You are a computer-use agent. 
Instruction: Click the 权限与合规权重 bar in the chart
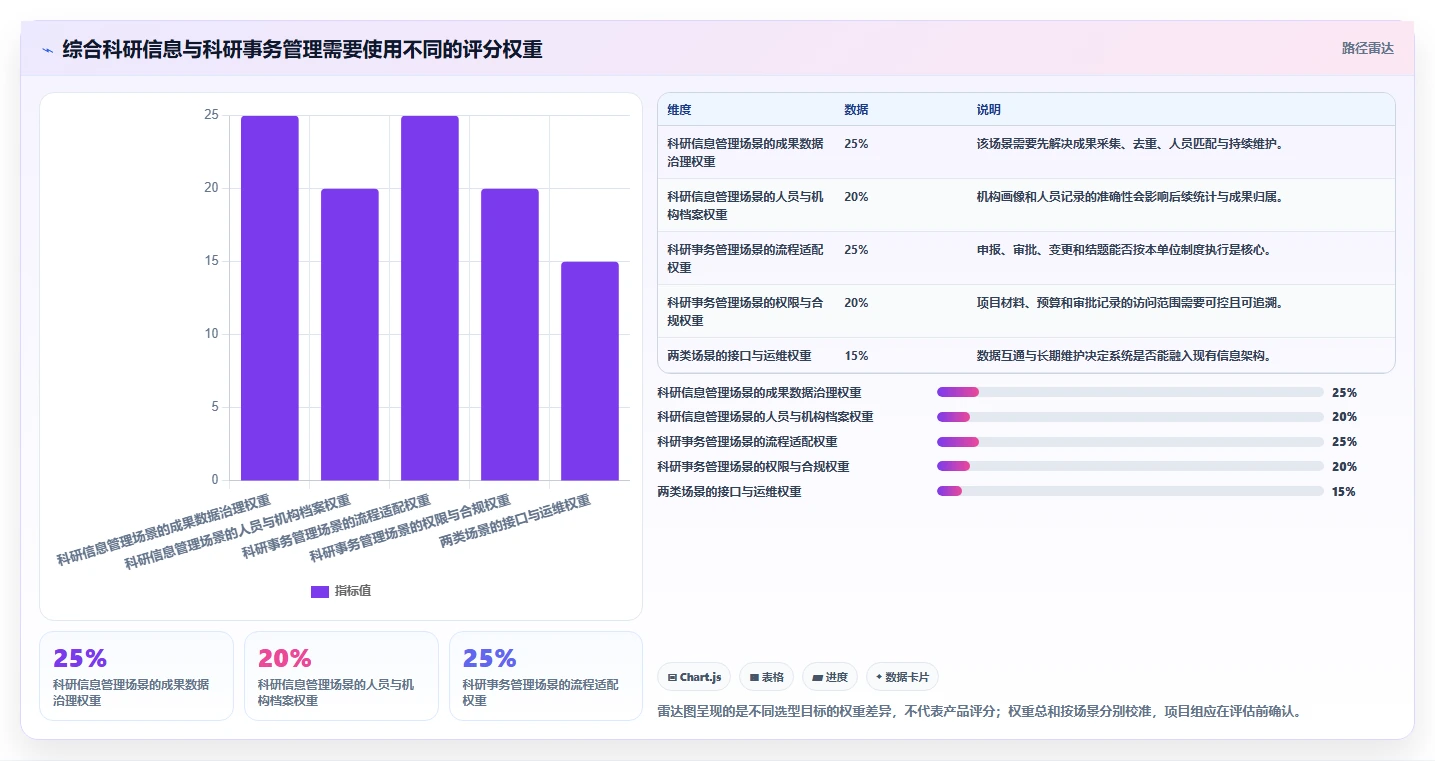coord(510,334)
